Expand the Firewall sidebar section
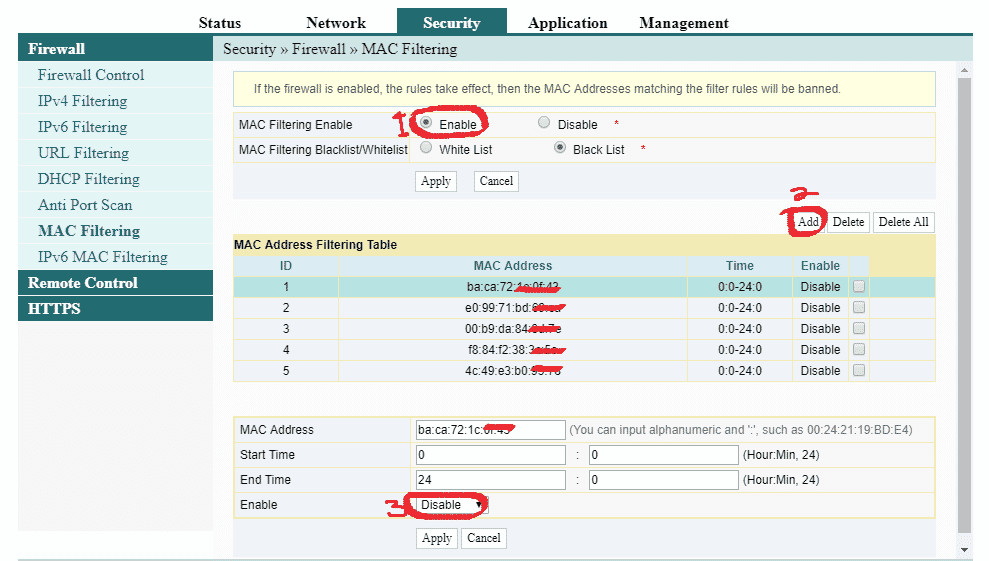The width and height of the screenshot is (989, 561). [115, 49]
